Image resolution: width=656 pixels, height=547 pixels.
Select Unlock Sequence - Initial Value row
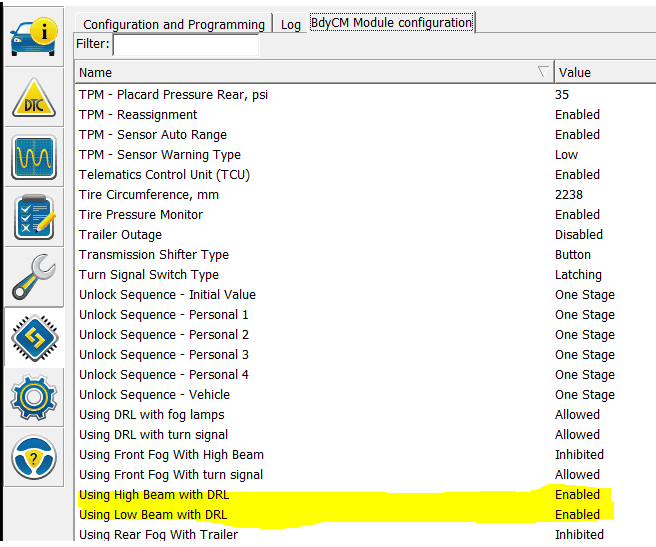tap(365, 295)
